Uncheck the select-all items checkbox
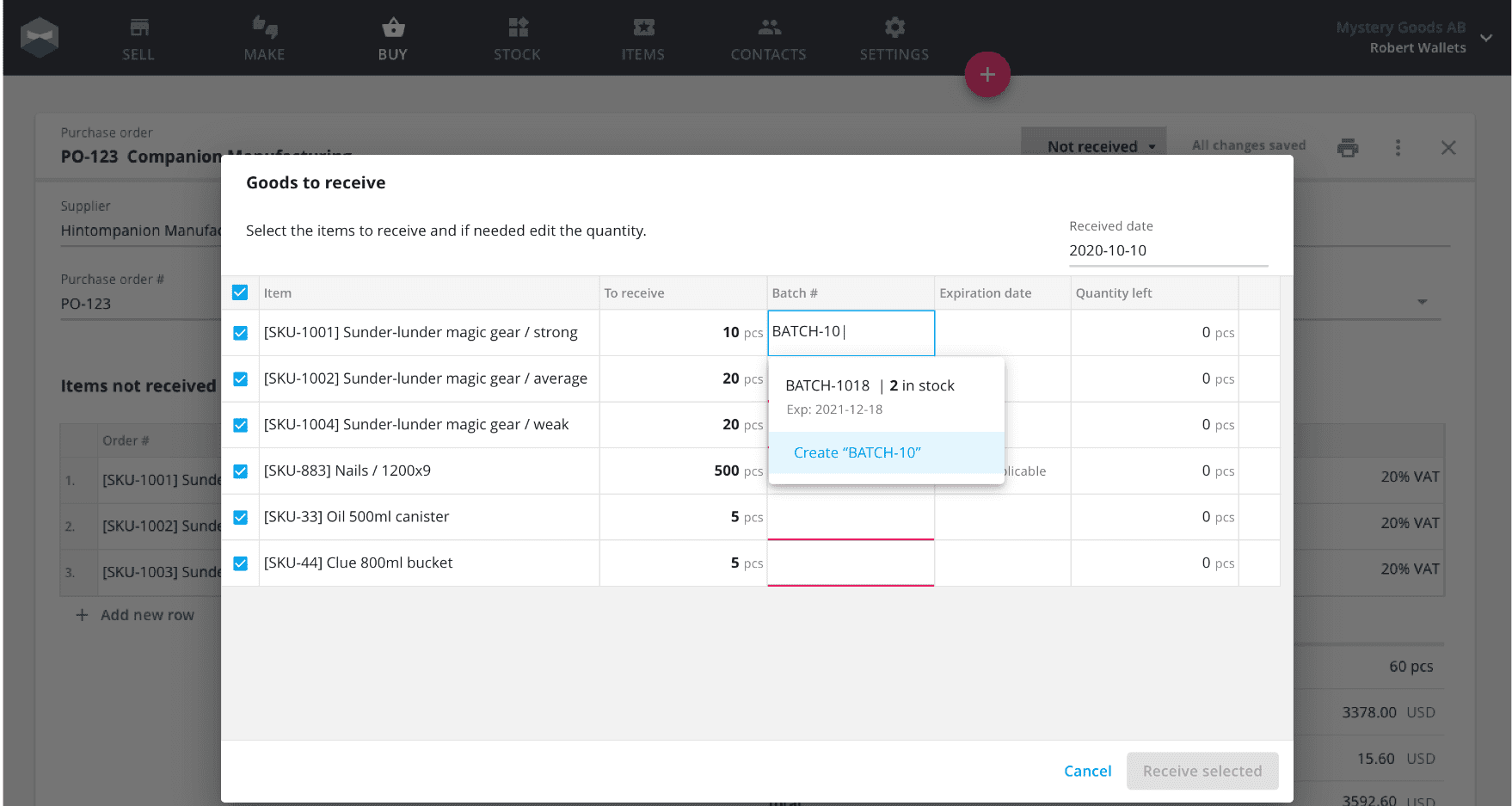Screen dimensions: 1512x806 pyautogui.click(x=240, y=292)
